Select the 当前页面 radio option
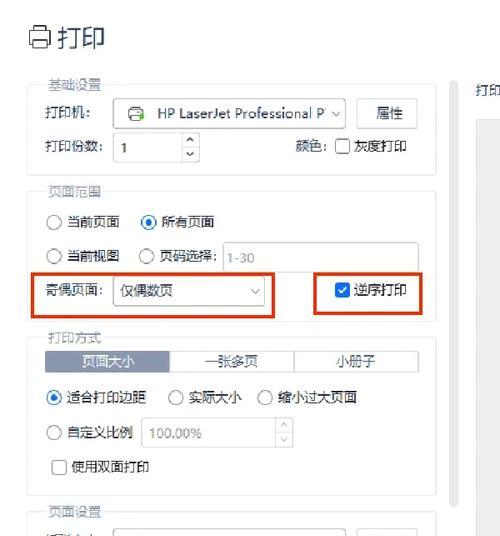The width and height of the screenshot is (500, 536). [x=54, y=223]
